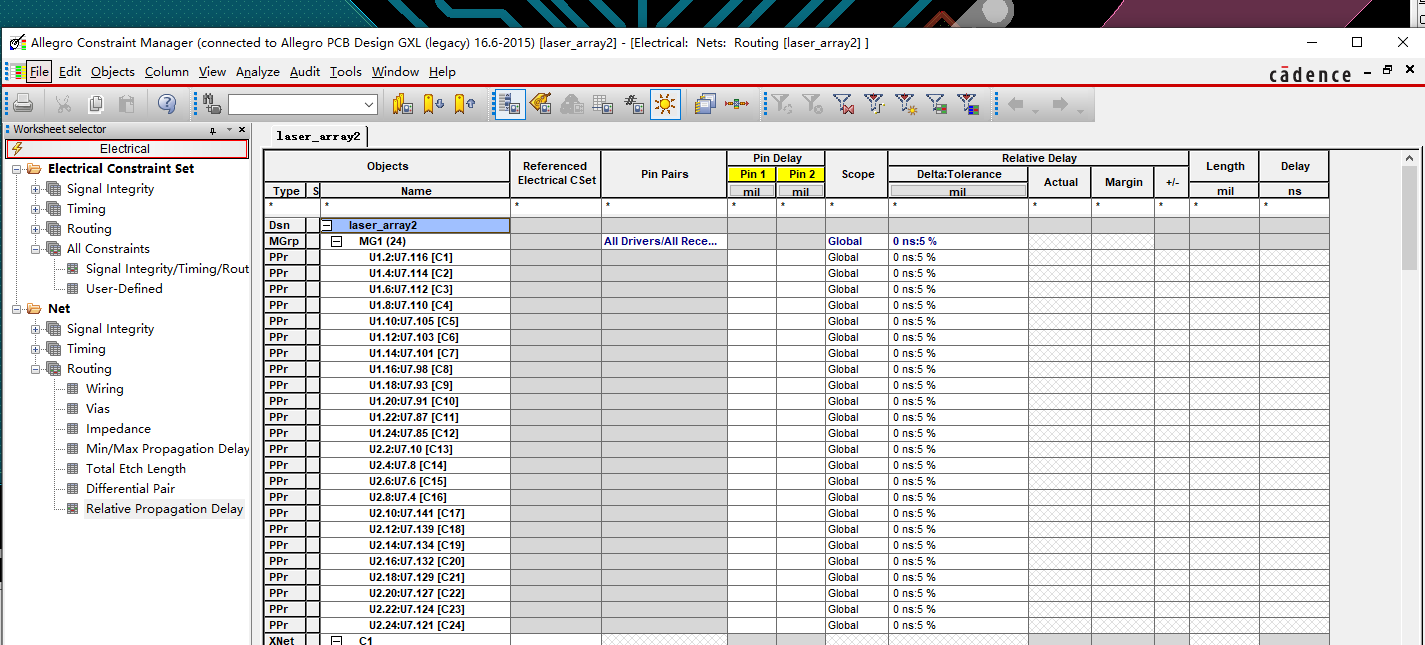Collapse the MG1 (24) match group

[x=337, y=241]
